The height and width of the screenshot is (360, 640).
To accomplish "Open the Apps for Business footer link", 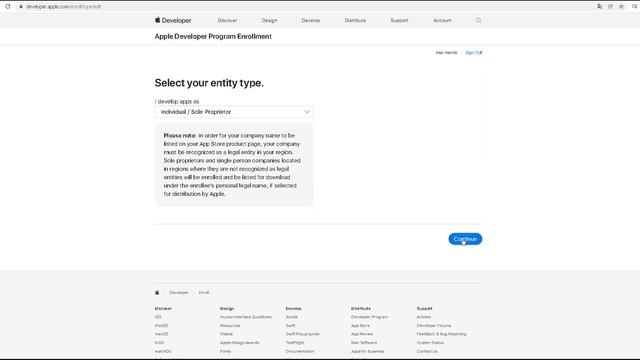I will pos(367,351).
